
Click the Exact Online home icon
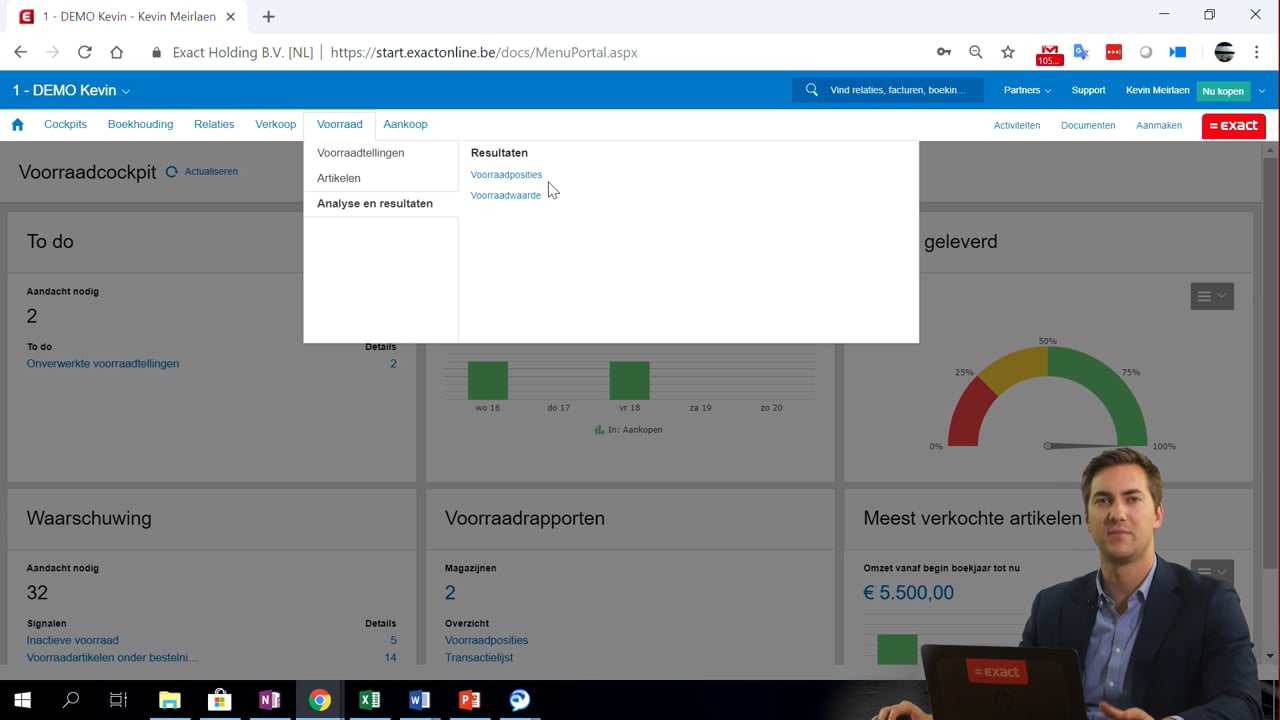(x=17, y=125)
